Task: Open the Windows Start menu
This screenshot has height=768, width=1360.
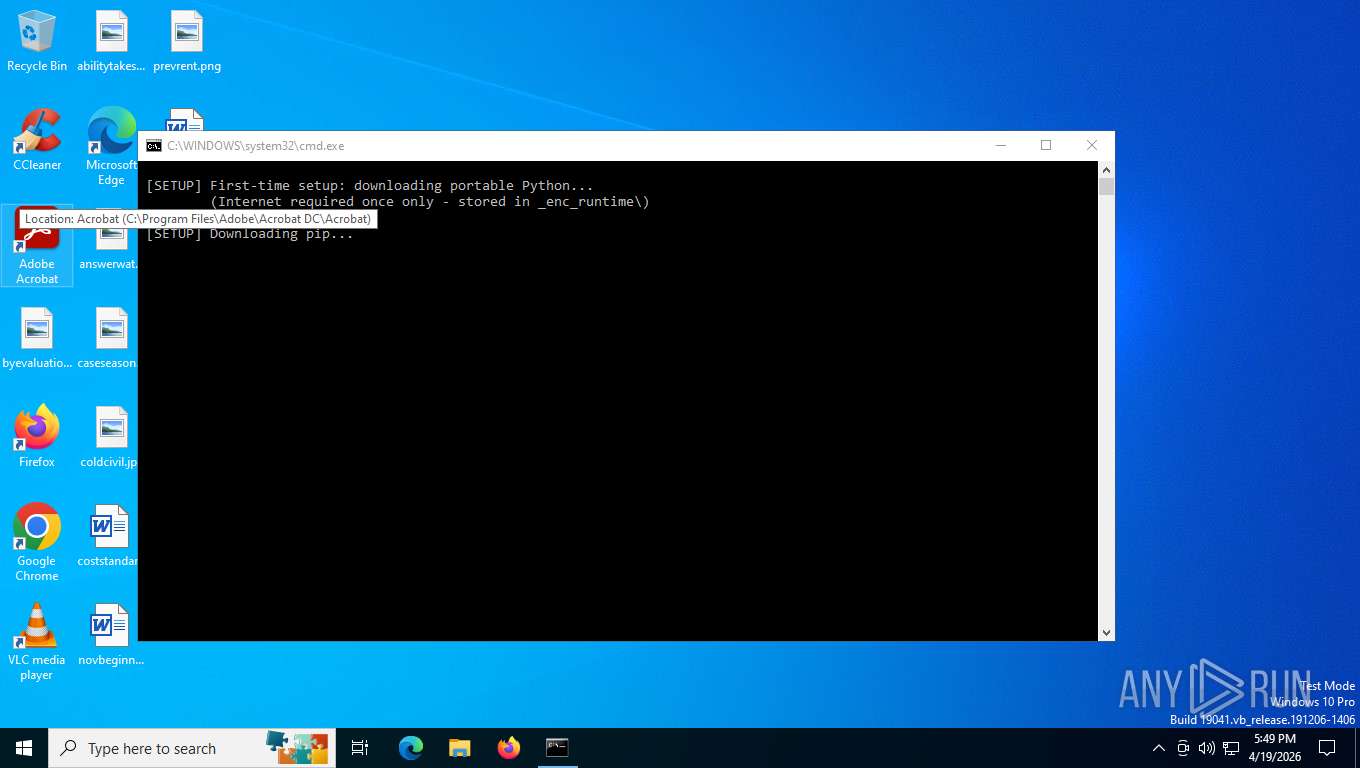Action: click(x=24, y=748)
